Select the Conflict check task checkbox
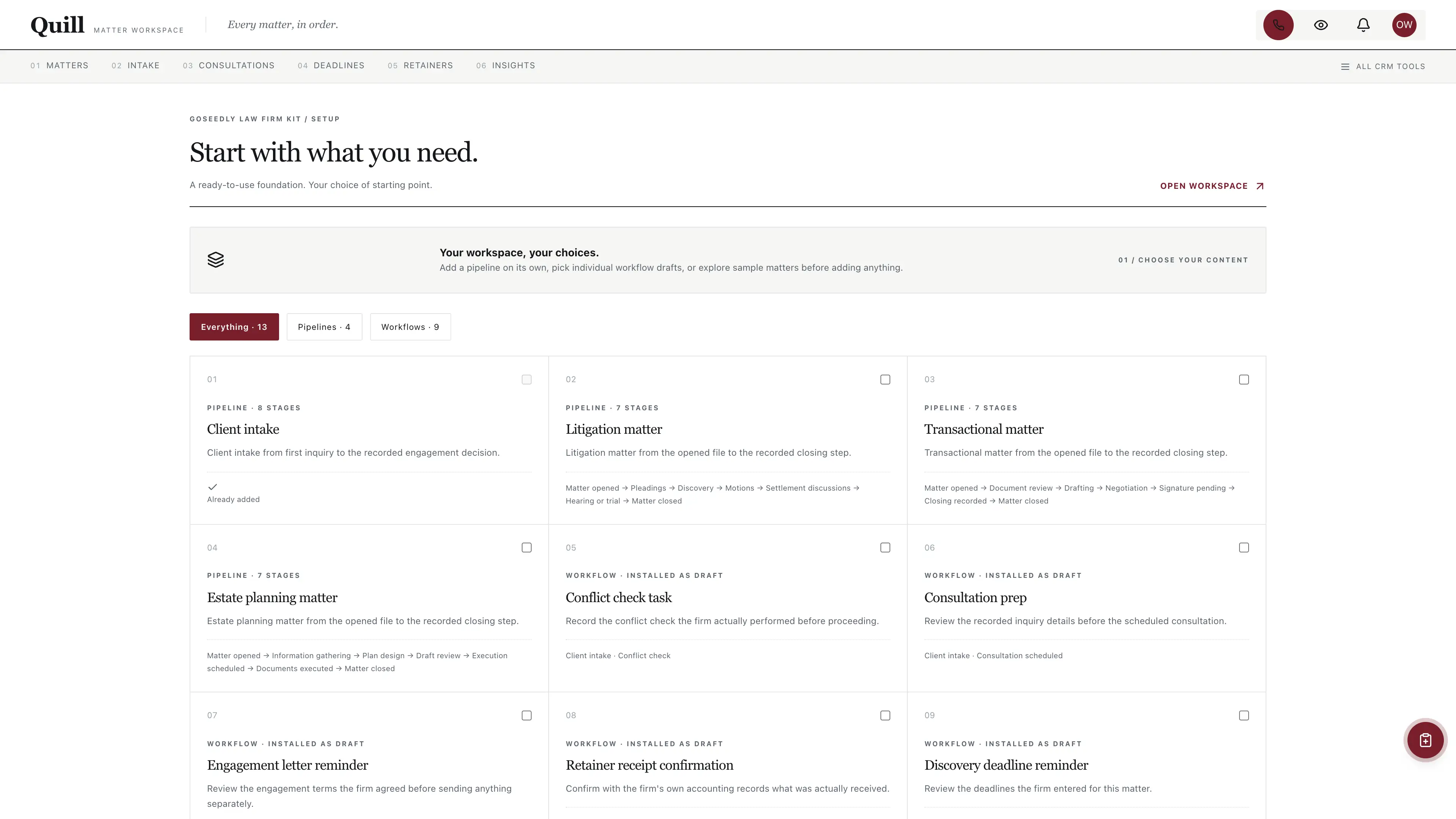This screenshot has width=1456, height=819. (885, 548)
